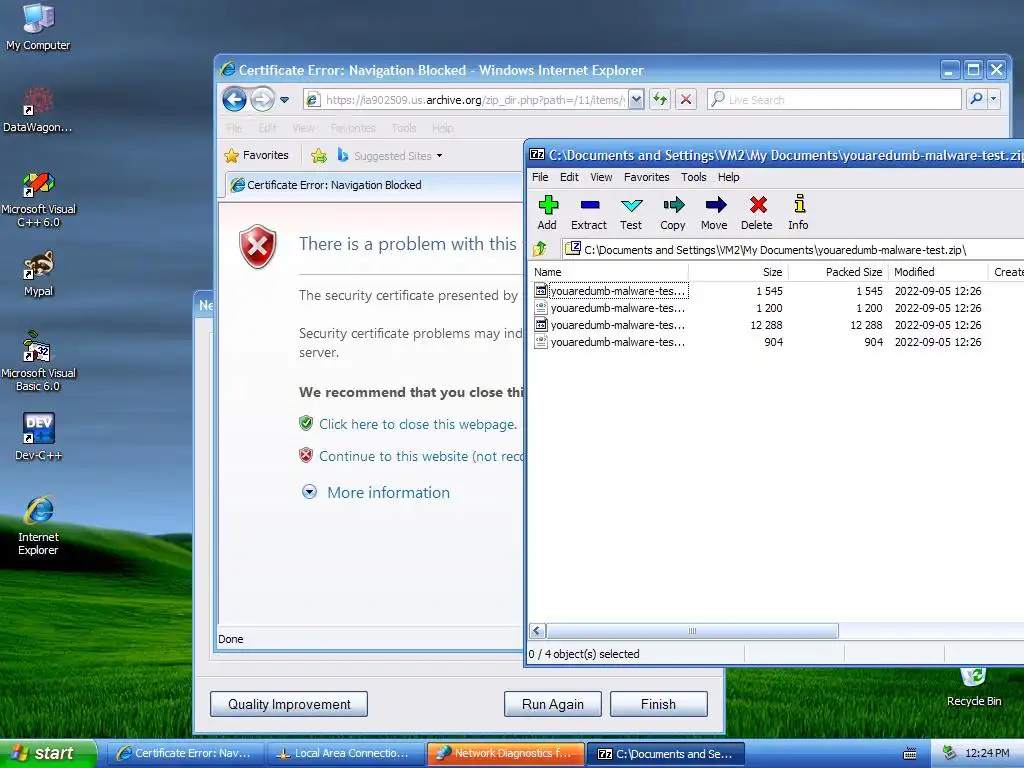Expand the search provider dropdown
Image resolution: width=1024 pixels, height=768 pixels.
click(993, 99)
